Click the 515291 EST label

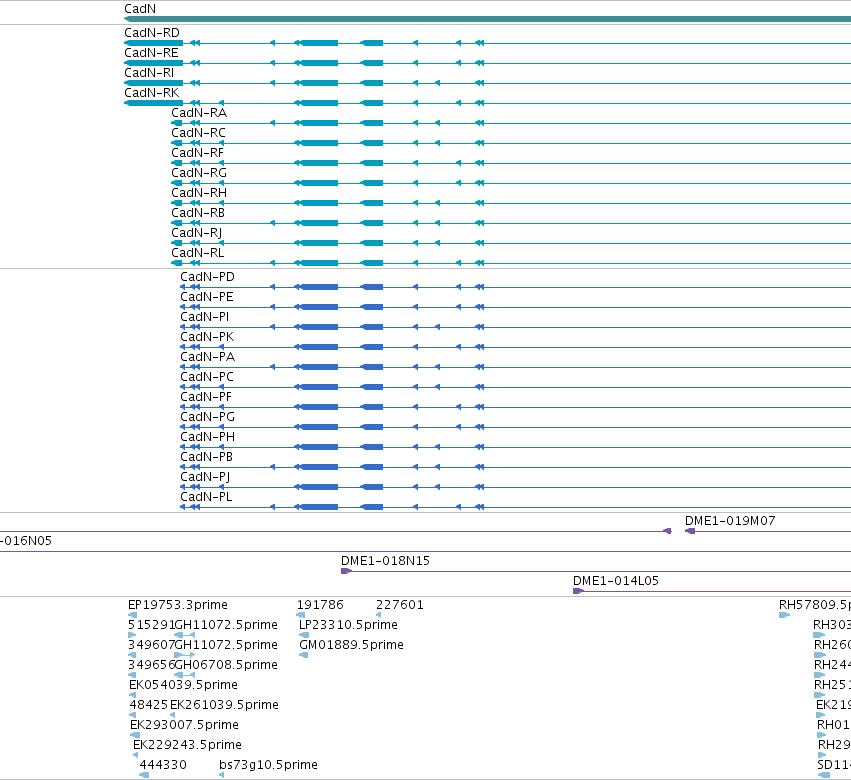[151, 625]
